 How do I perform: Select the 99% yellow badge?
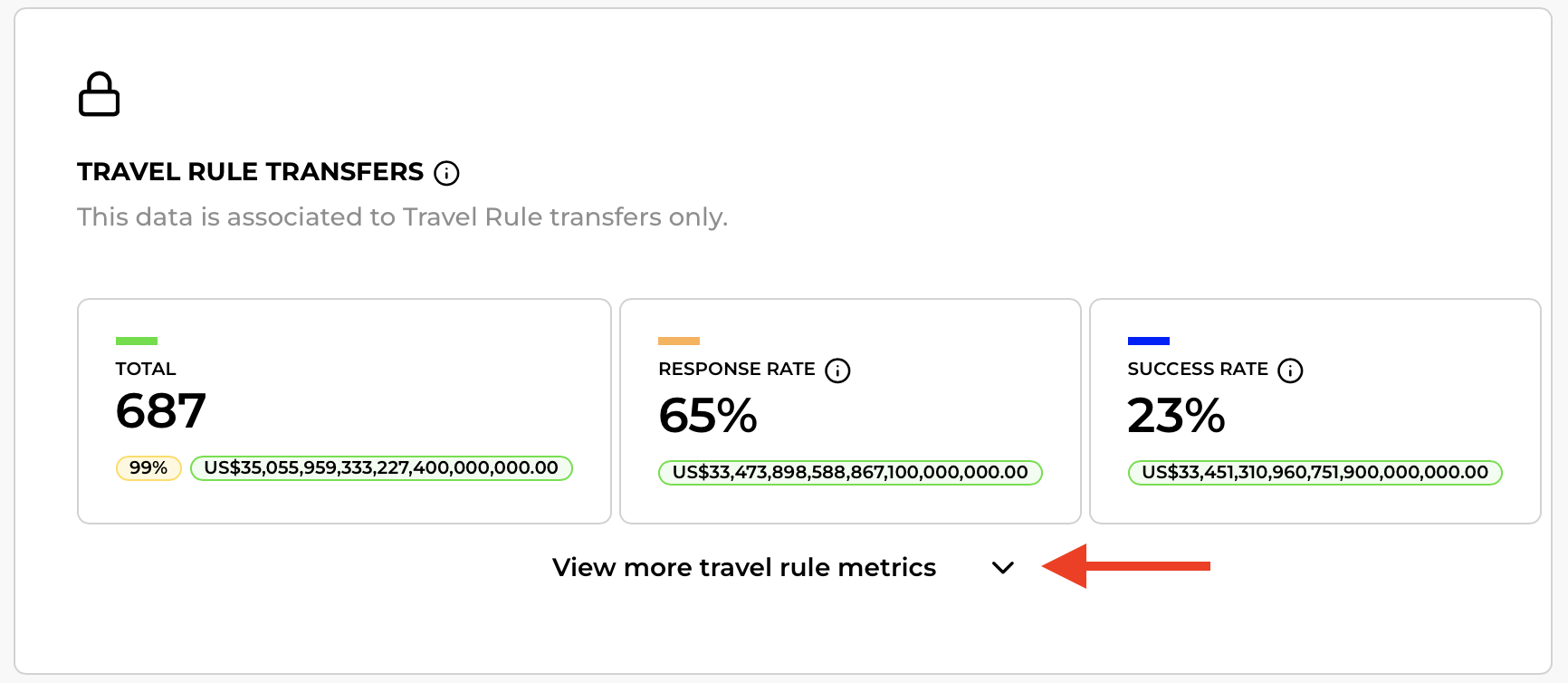pos(148,468)
